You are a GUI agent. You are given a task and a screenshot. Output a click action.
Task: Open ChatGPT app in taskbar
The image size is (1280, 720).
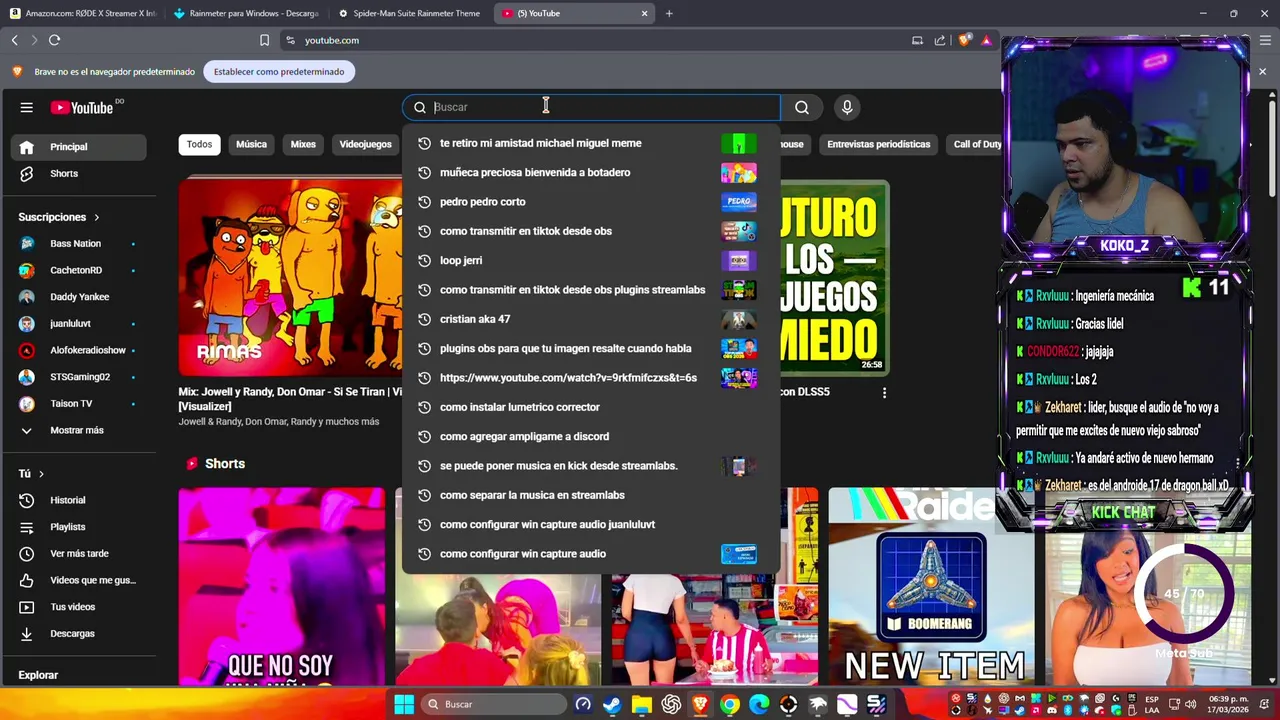click(x=671, y=705)
